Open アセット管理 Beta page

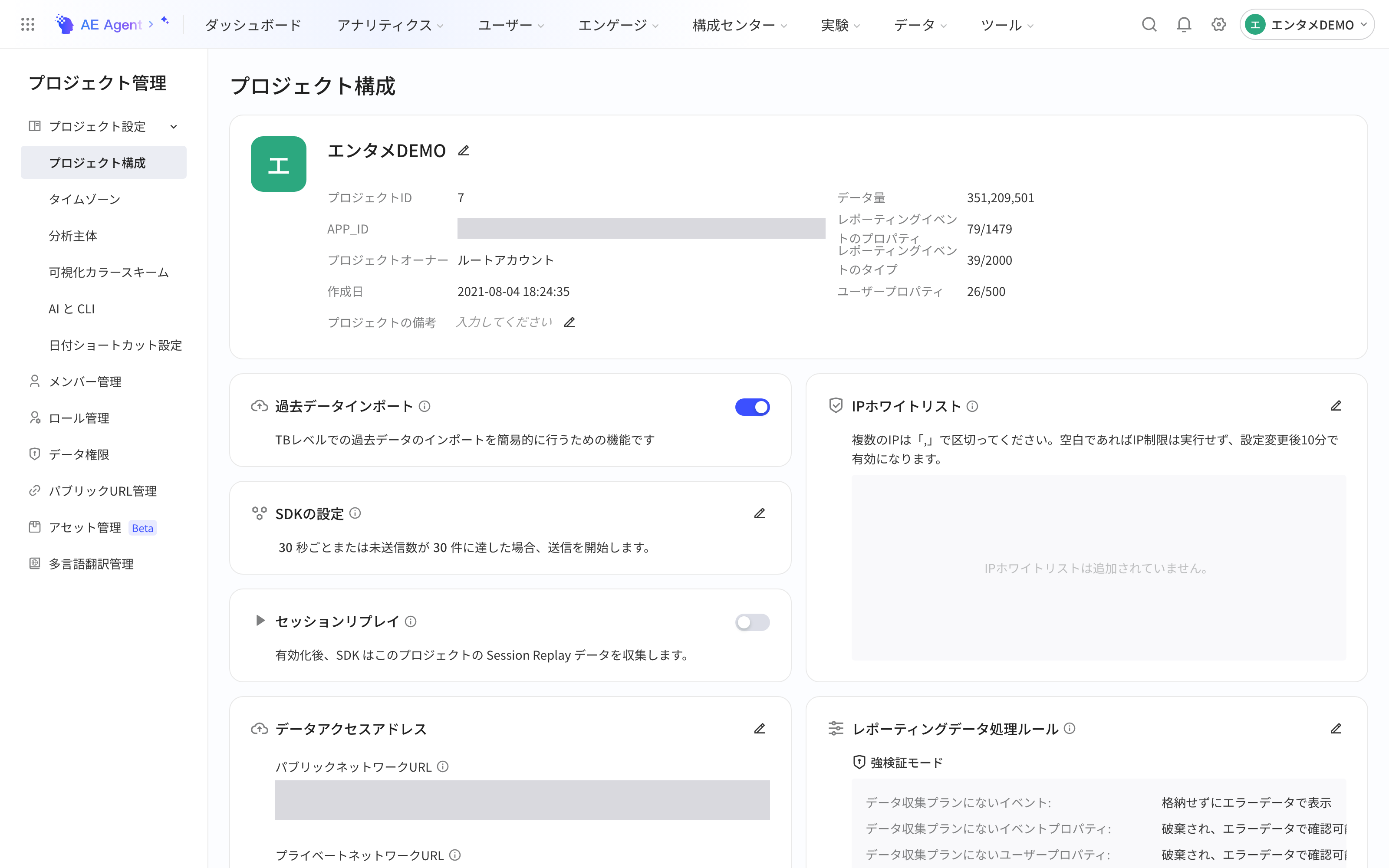[x=103, y=528]
